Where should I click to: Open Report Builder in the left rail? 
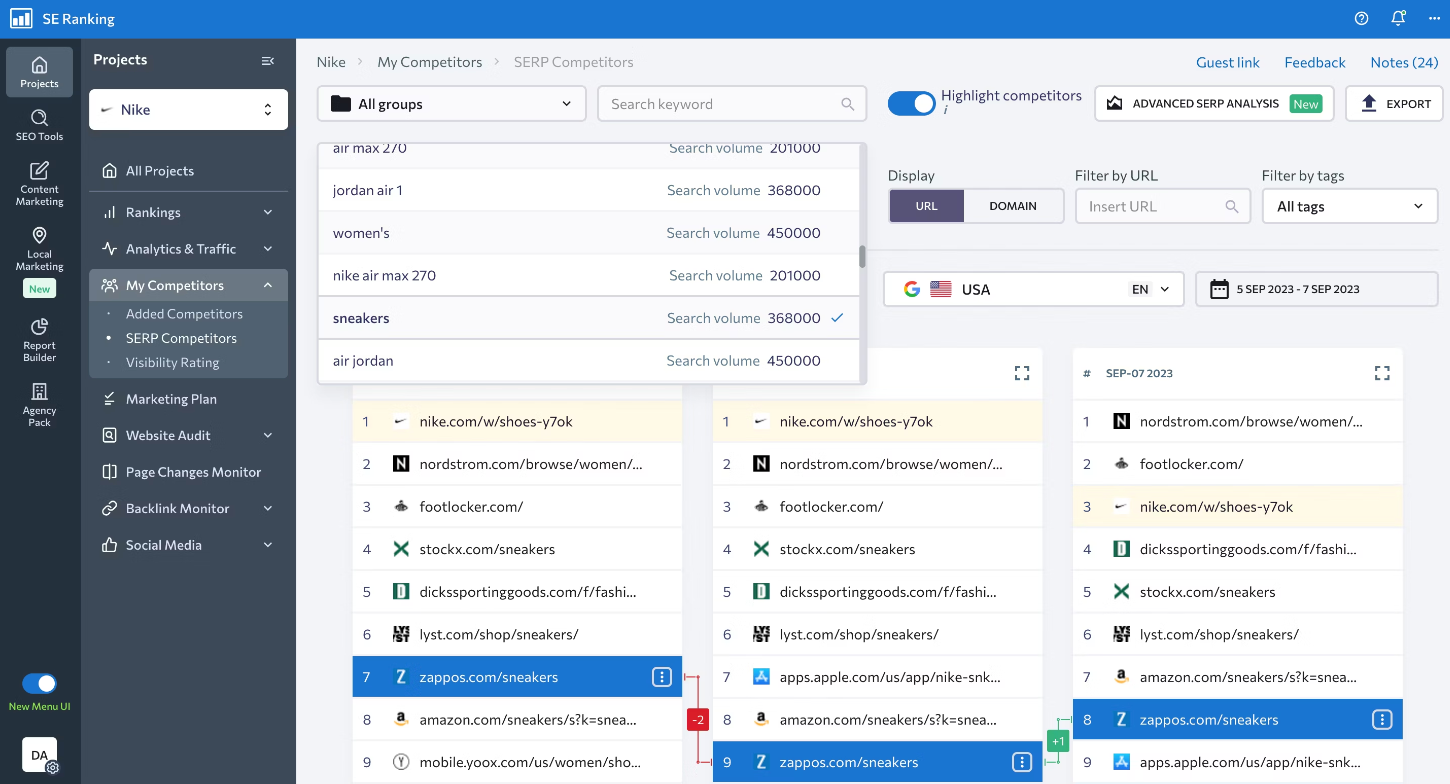39,340
